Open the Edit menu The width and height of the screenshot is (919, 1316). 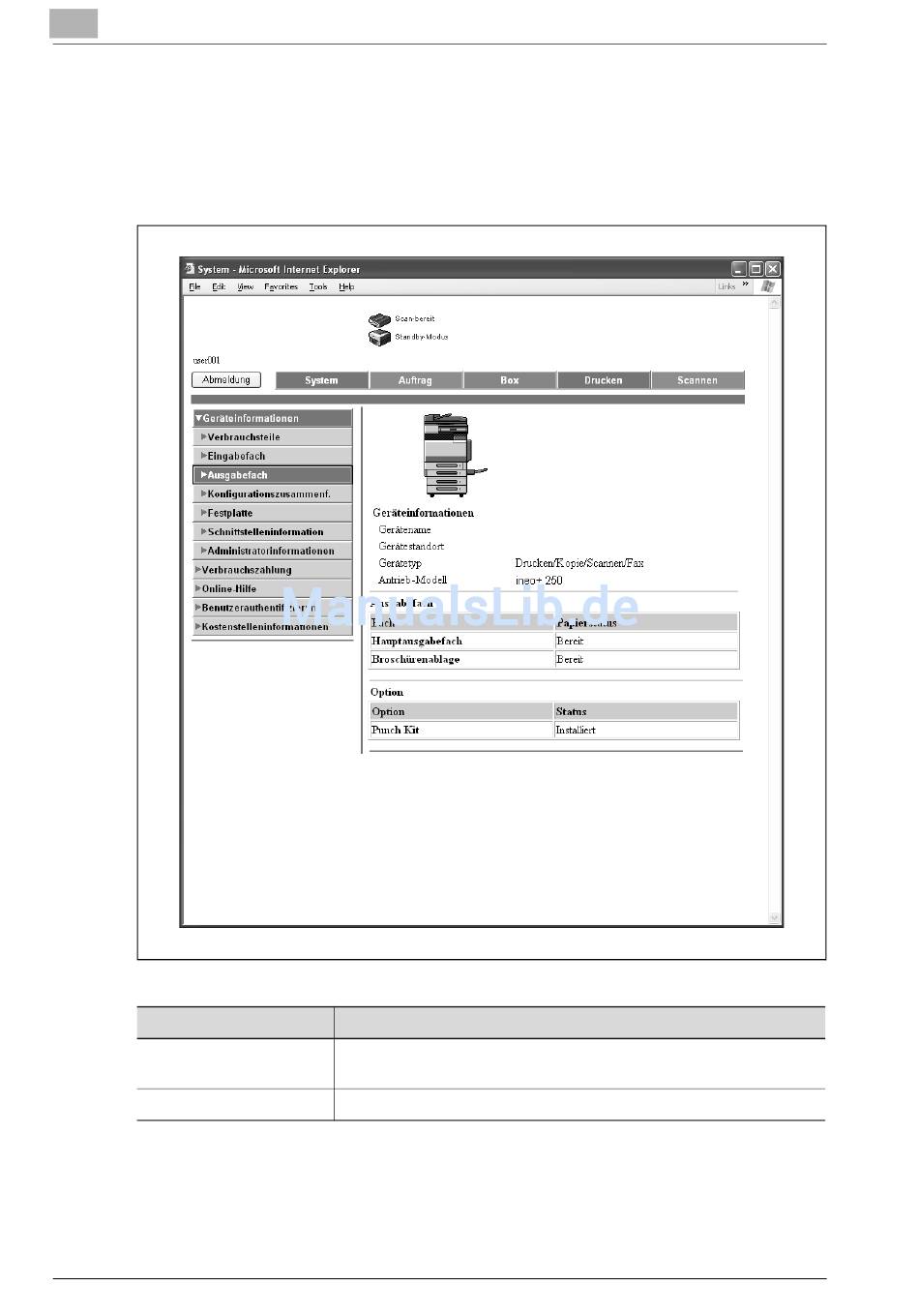point(219,286)
